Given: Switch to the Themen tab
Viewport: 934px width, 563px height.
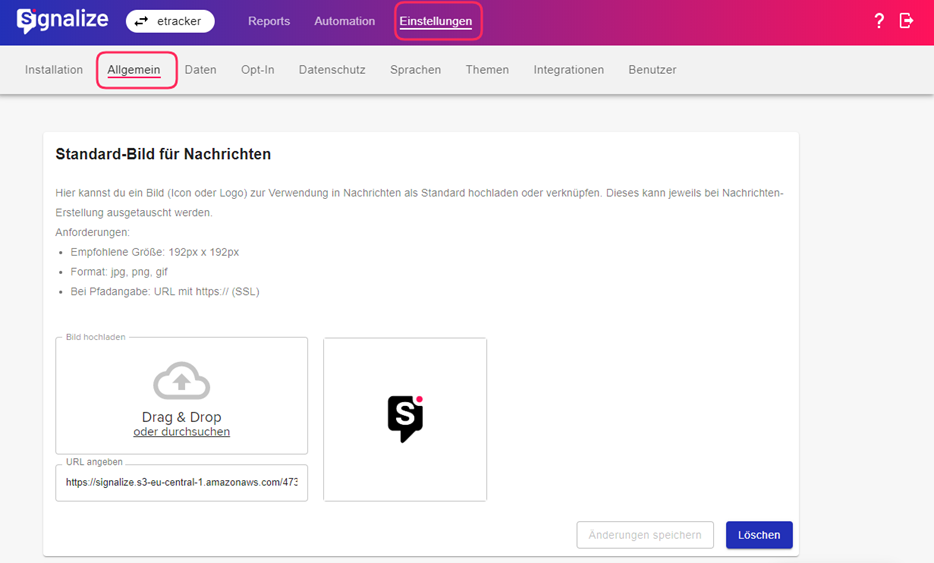Looking at the screenshot, I should click(487, 70).
